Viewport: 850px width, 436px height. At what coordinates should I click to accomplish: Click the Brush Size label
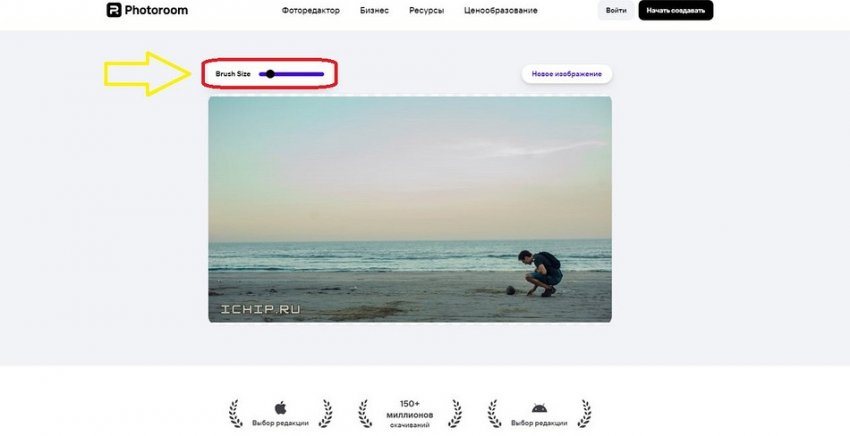point(233,74)
